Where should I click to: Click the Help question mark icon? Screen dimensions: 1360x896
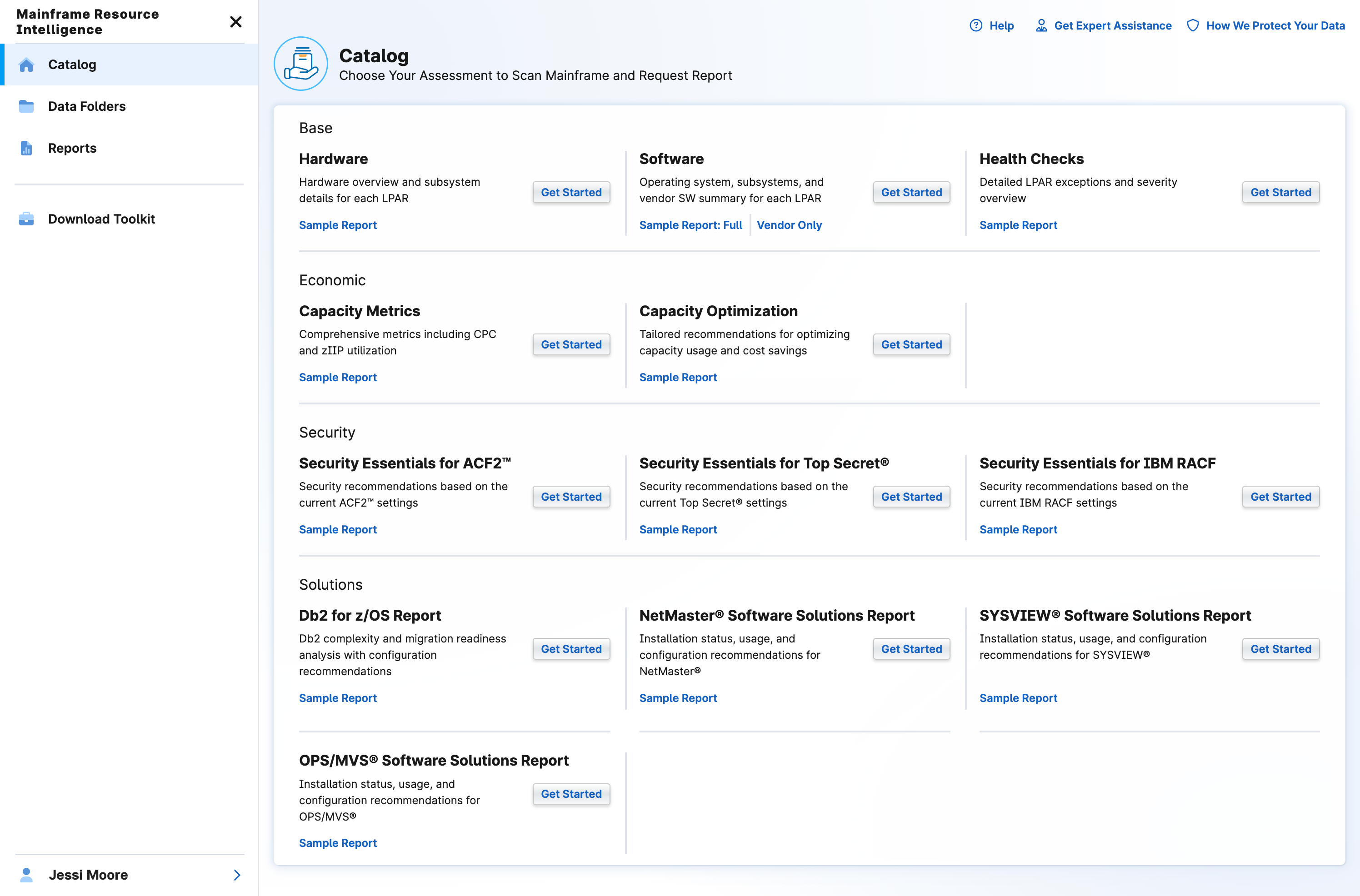(976, 26)
